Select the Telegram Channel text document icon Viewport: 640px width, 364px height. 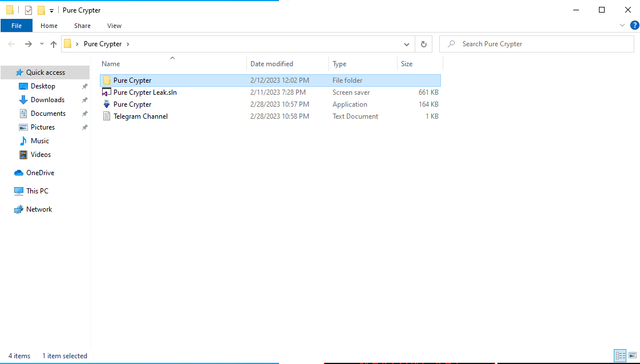[107, 116]
